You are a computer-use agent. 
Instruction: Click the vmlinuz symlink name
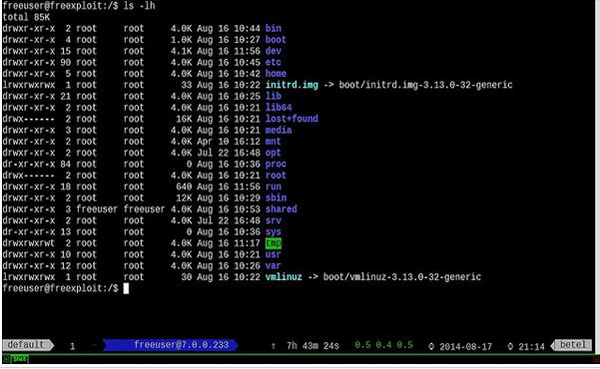click(x=284, y=277)
